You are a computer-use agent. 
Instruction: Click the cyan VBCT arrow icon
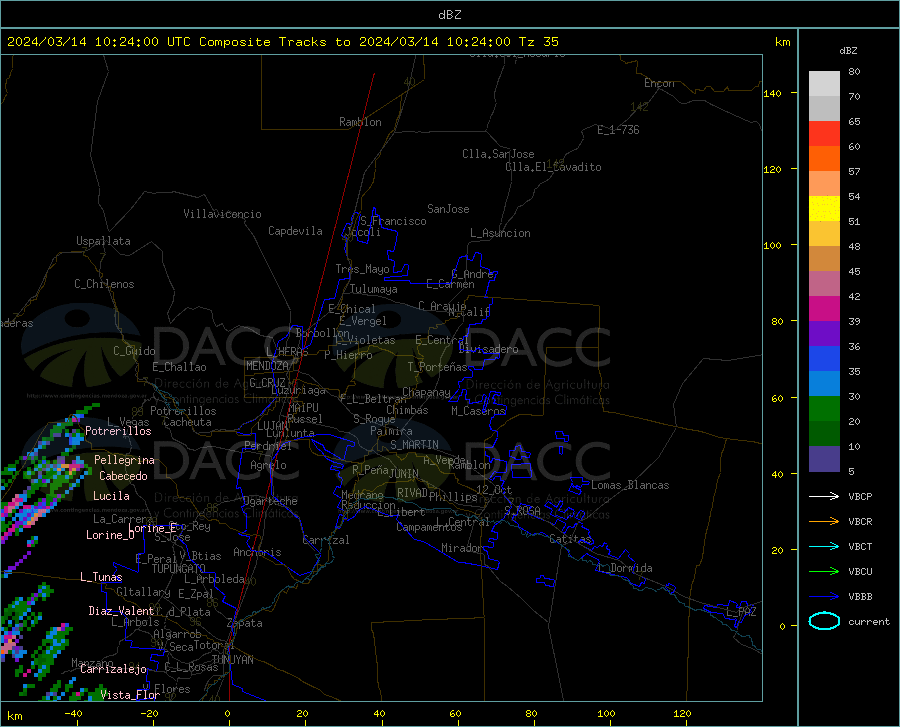pos(824,546)
